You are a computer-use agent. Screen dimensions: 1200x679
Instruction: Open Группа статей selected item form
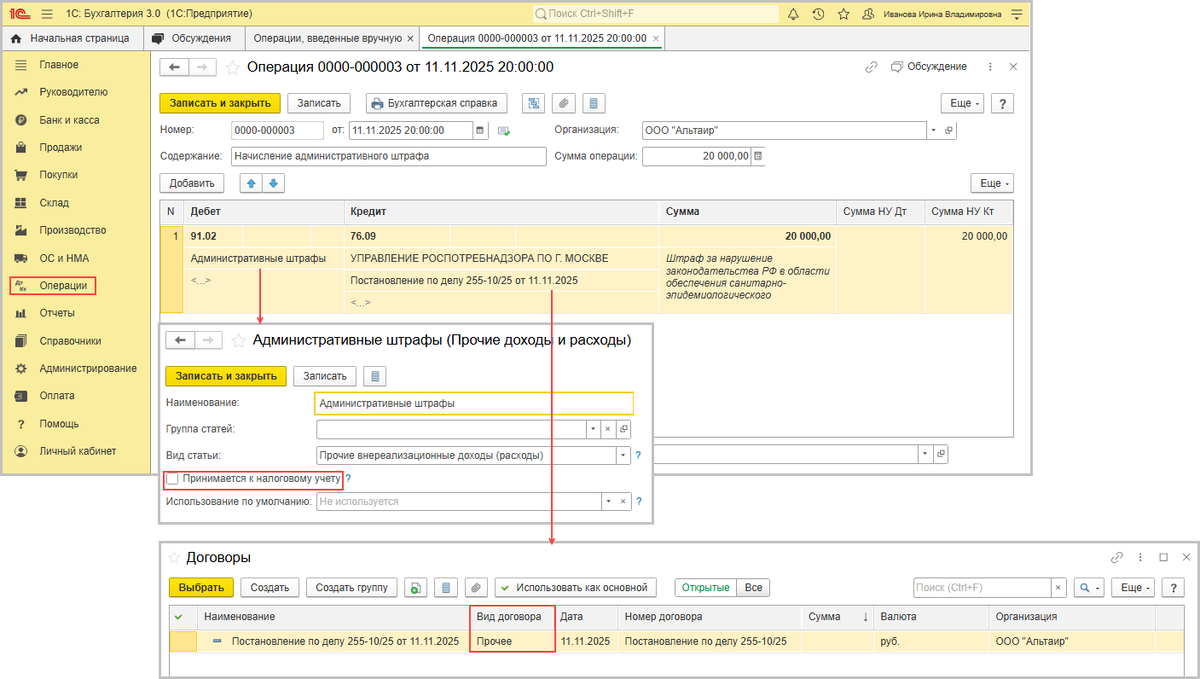[623, 429]
